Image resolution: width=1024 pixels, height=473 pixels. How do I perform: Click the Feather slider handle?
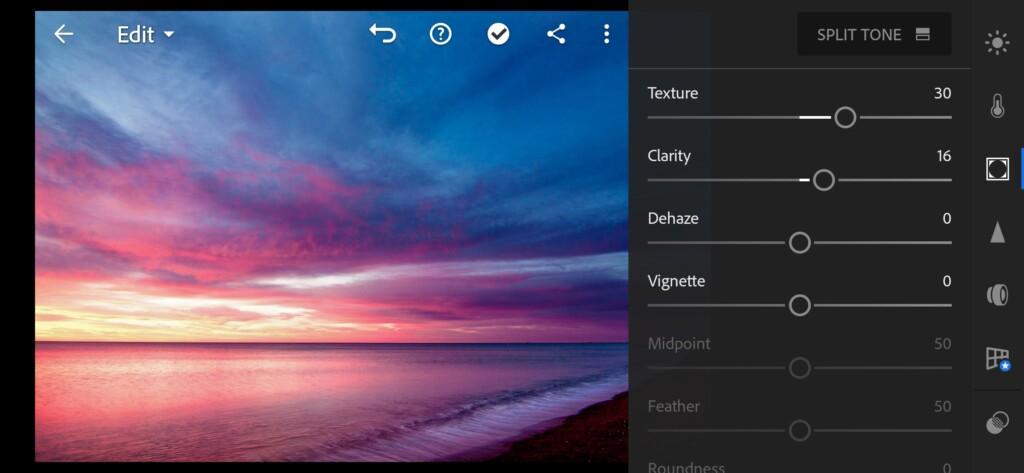[799, 431]
